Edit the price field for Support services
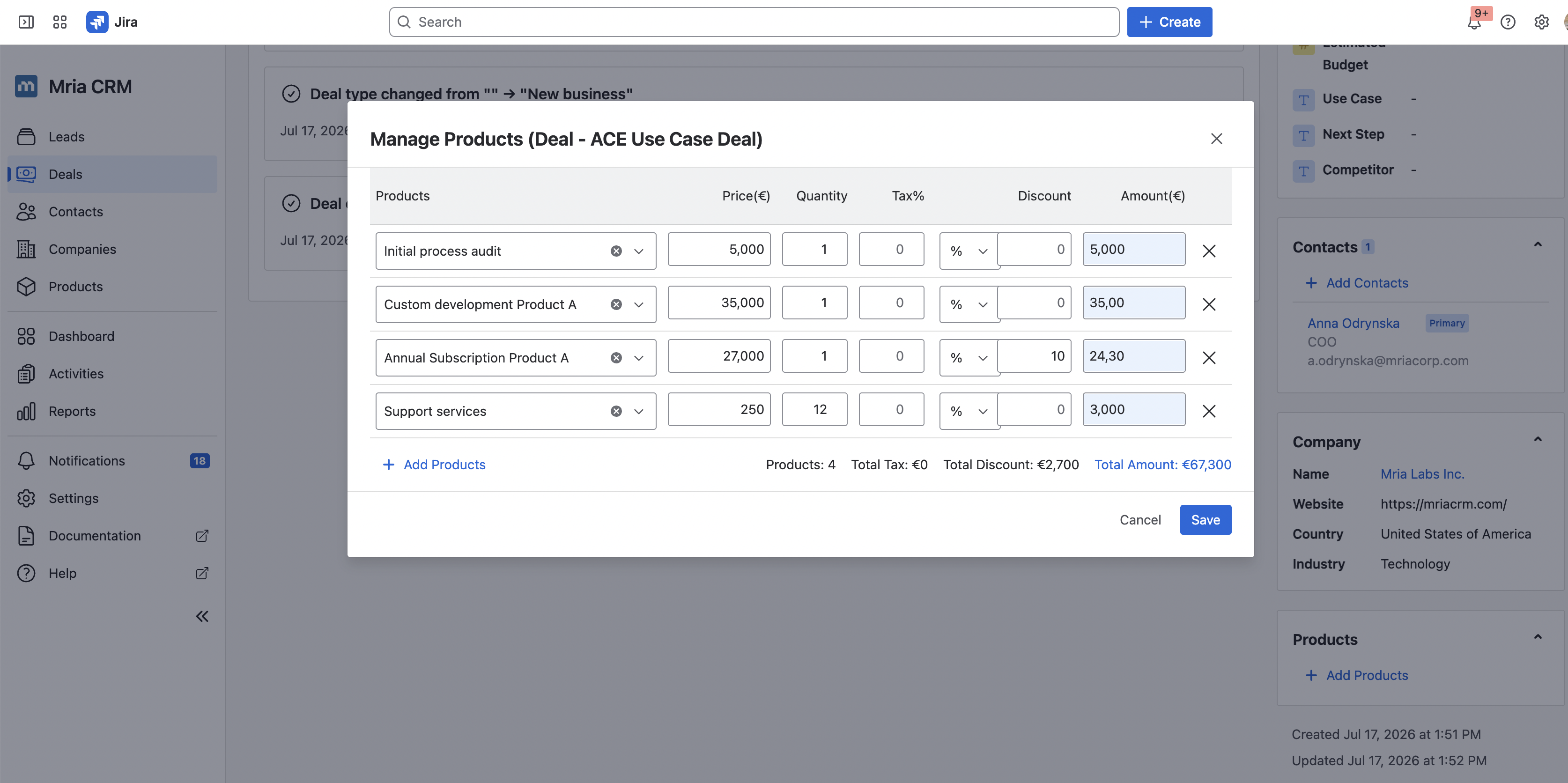The width and height of the screenshot is (1568, 783). (x=719, y=410)
